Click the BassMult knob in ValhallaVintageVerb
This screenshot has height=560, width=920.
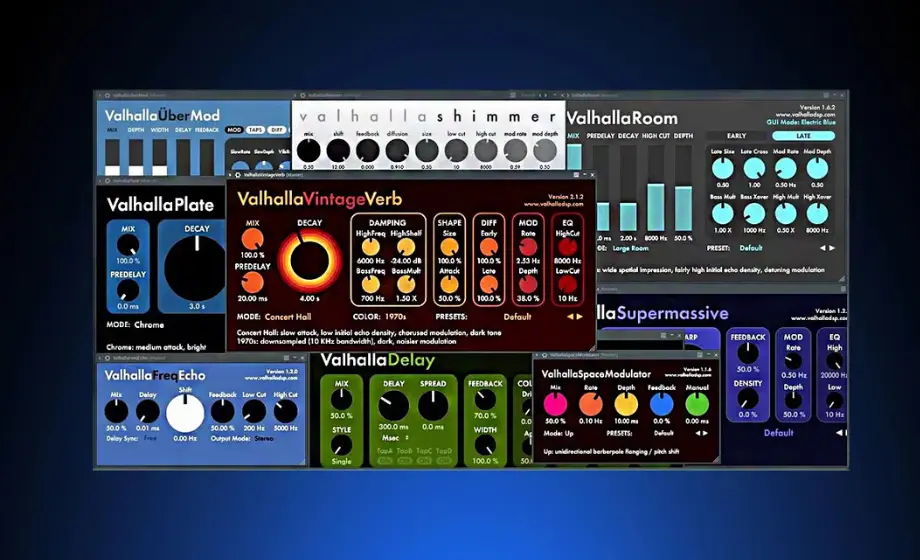pos(405,285)
